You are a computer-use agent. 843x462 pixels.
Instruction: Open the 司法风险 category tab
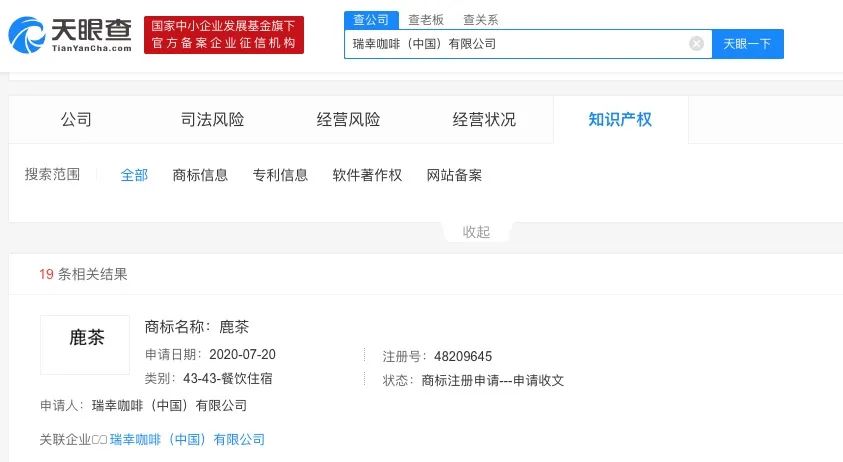point(212,119)
